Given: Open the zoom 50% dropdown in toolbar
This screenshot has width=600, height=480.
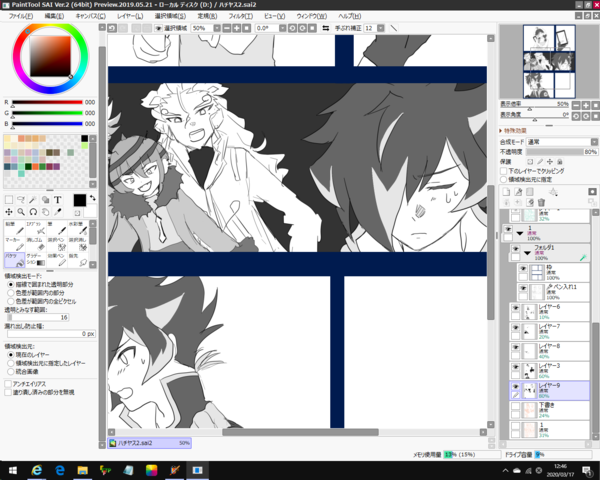Looking at the screenshot, I should (x=217, y=28).
